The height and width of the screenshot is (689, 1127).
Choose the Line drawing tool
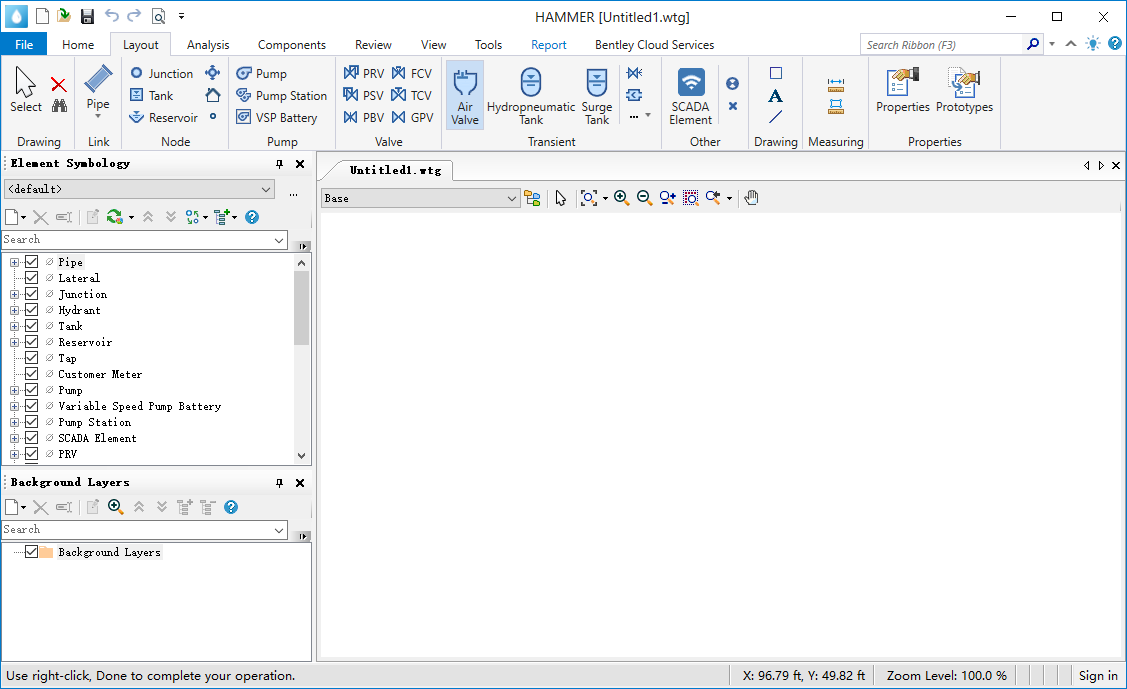pos(776,117)
